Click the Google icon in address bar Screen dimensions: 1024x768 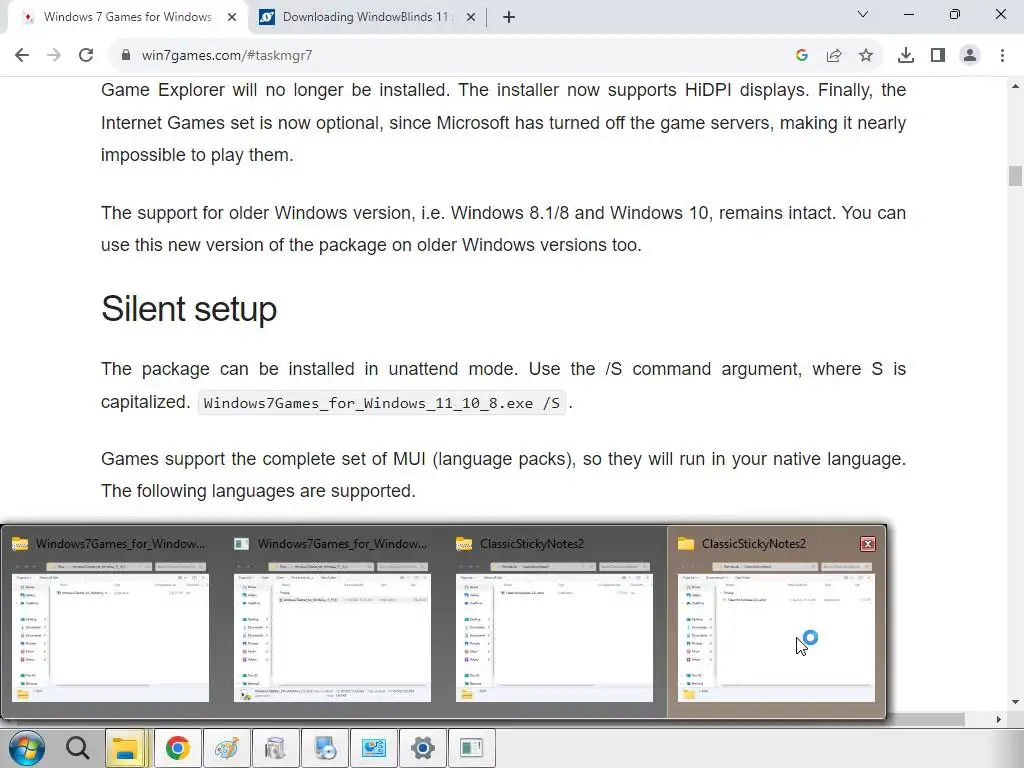[802, 56]
